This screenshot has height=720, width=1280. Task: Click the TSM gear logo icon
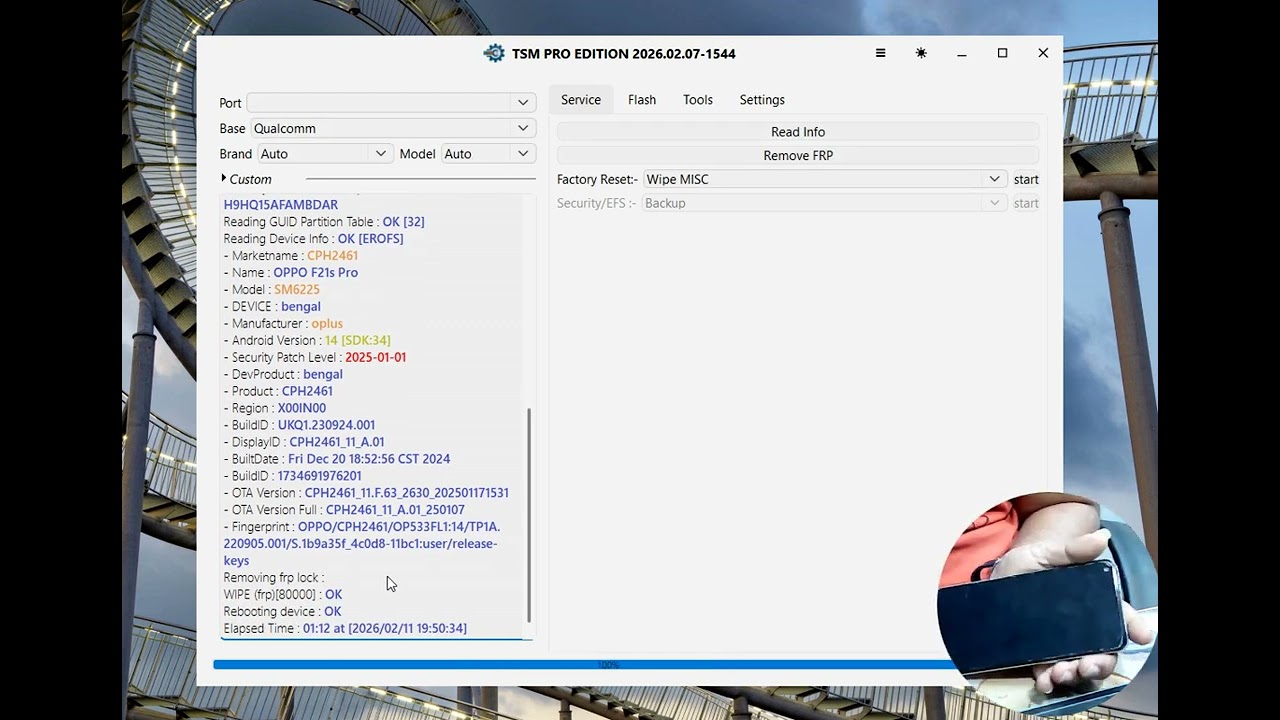494,54
